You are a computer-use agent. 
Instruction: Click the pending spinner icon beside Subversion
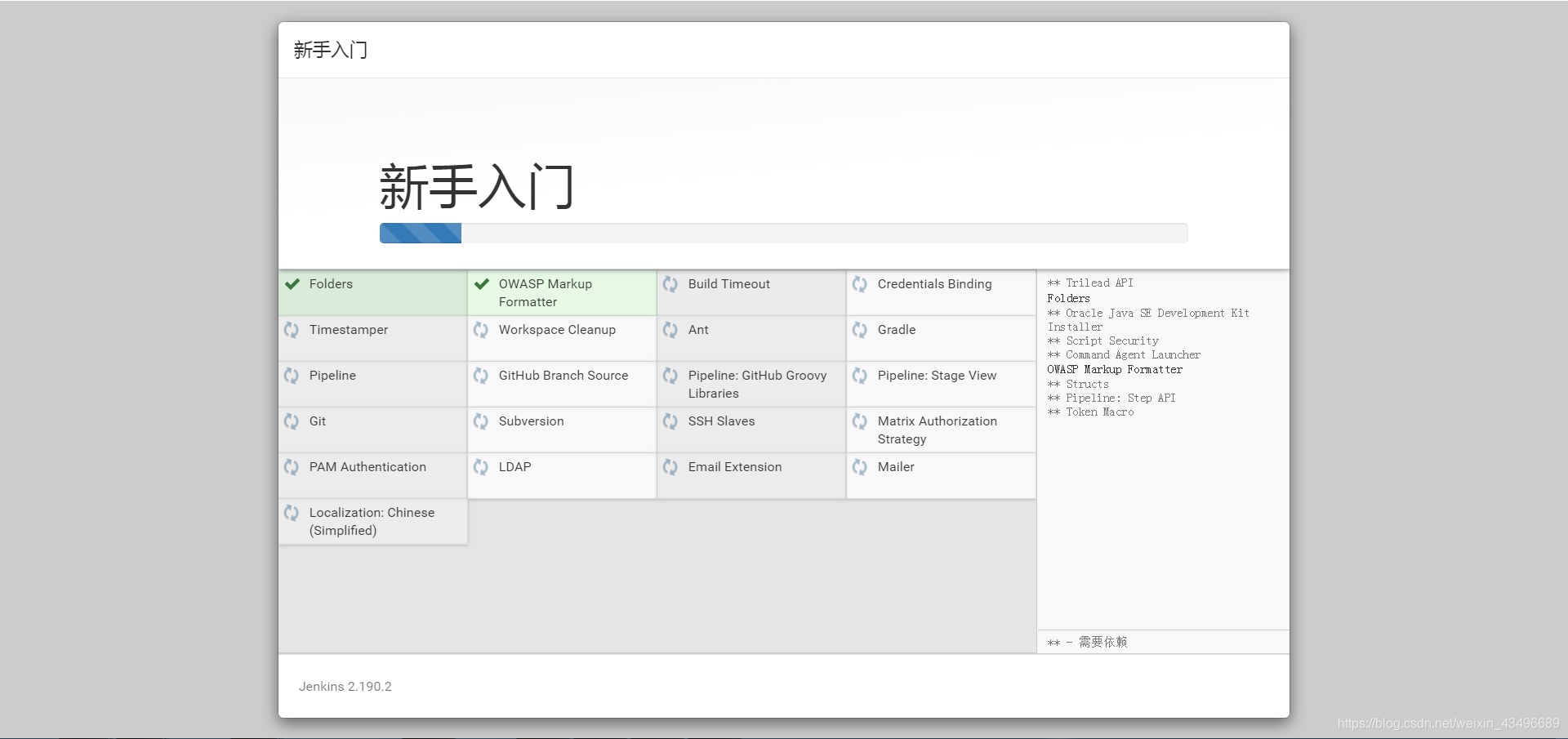481,421
